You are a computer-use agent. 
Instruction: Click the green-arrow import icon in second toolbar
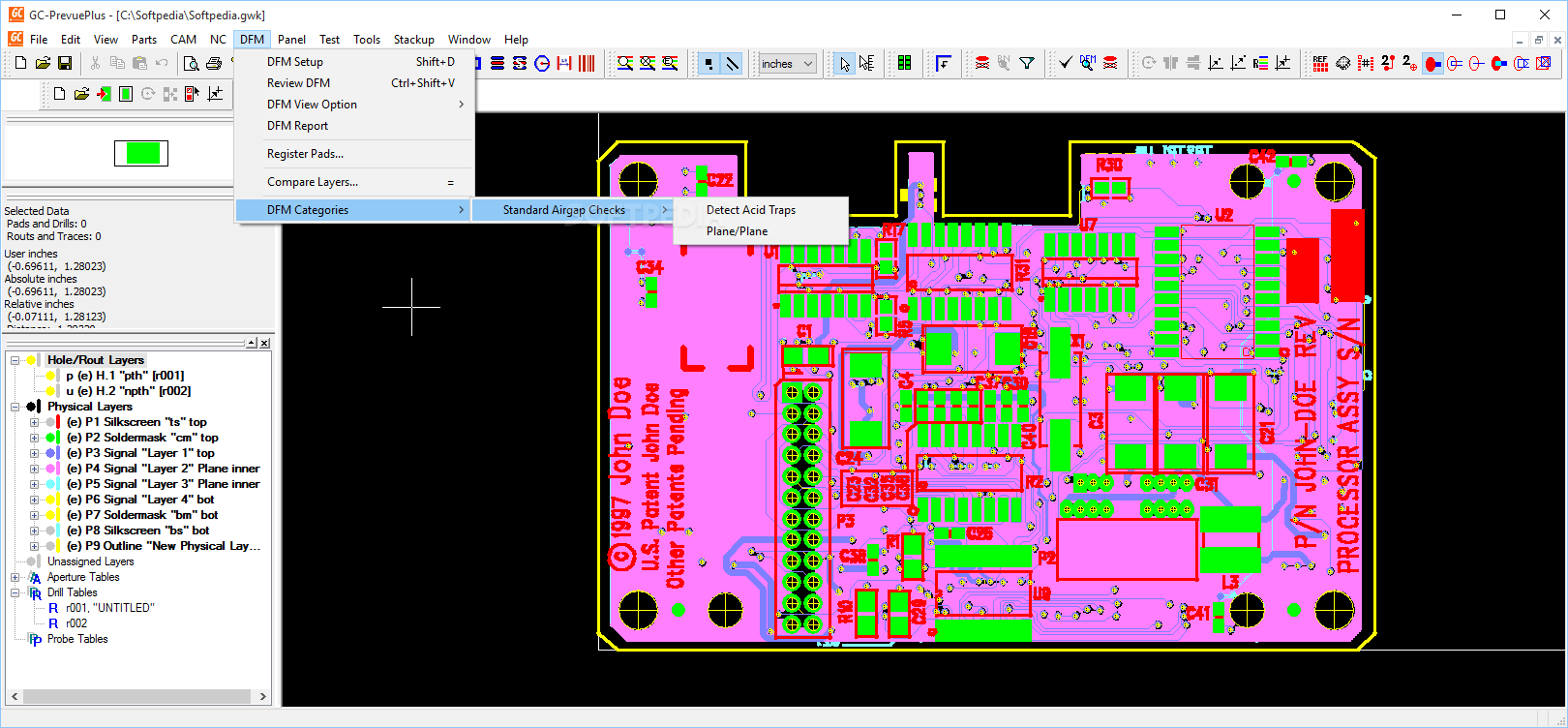(104, 94)
